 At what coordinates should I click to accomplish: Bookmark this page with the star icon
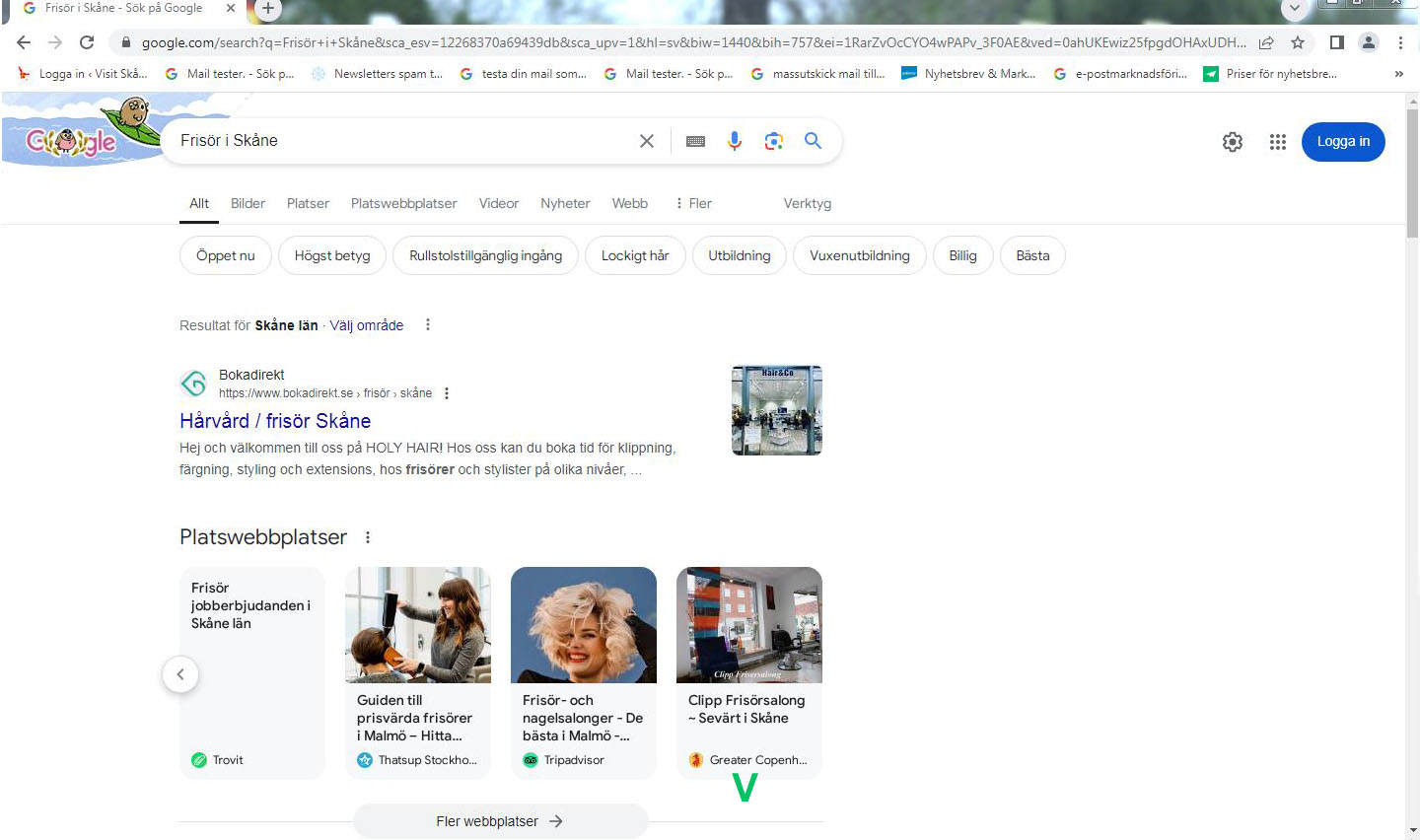(1298, 42)
